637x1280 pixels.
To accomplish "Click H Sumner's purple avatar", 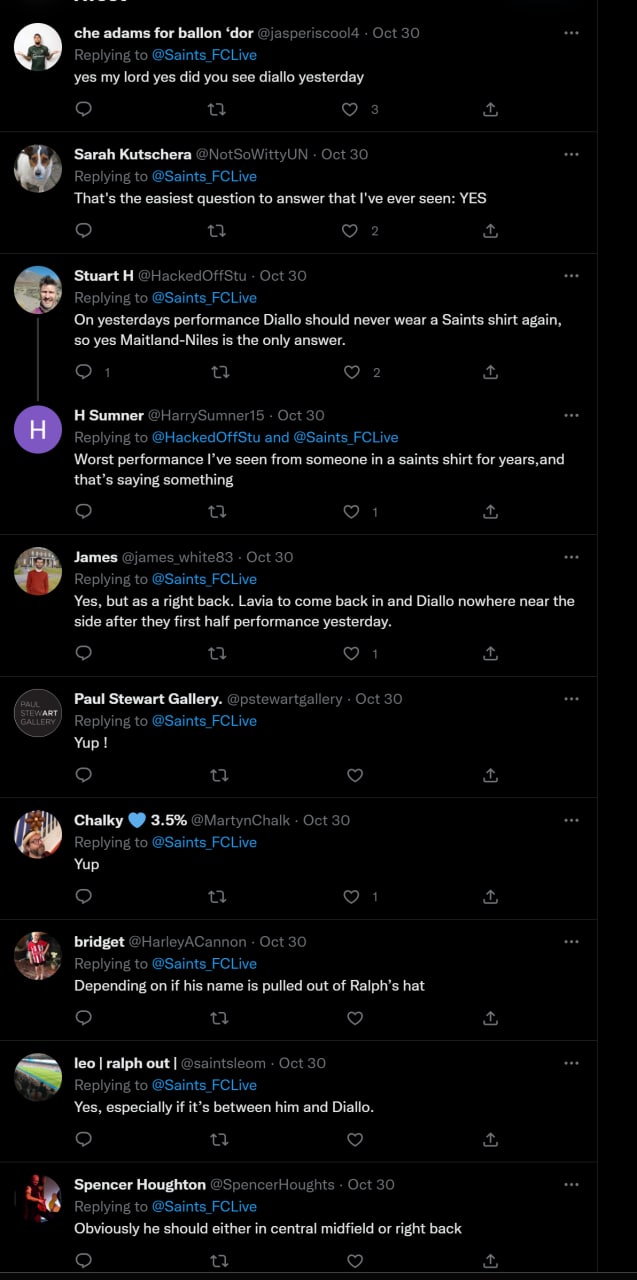I will pyautogui.click(x=38, y=429).
